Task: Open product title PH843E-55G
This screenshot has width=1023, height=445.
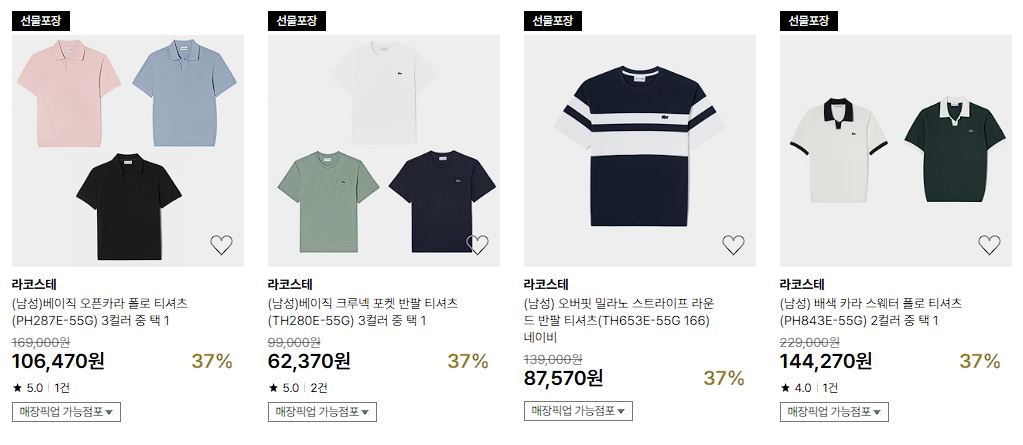Action: [870, 312]
